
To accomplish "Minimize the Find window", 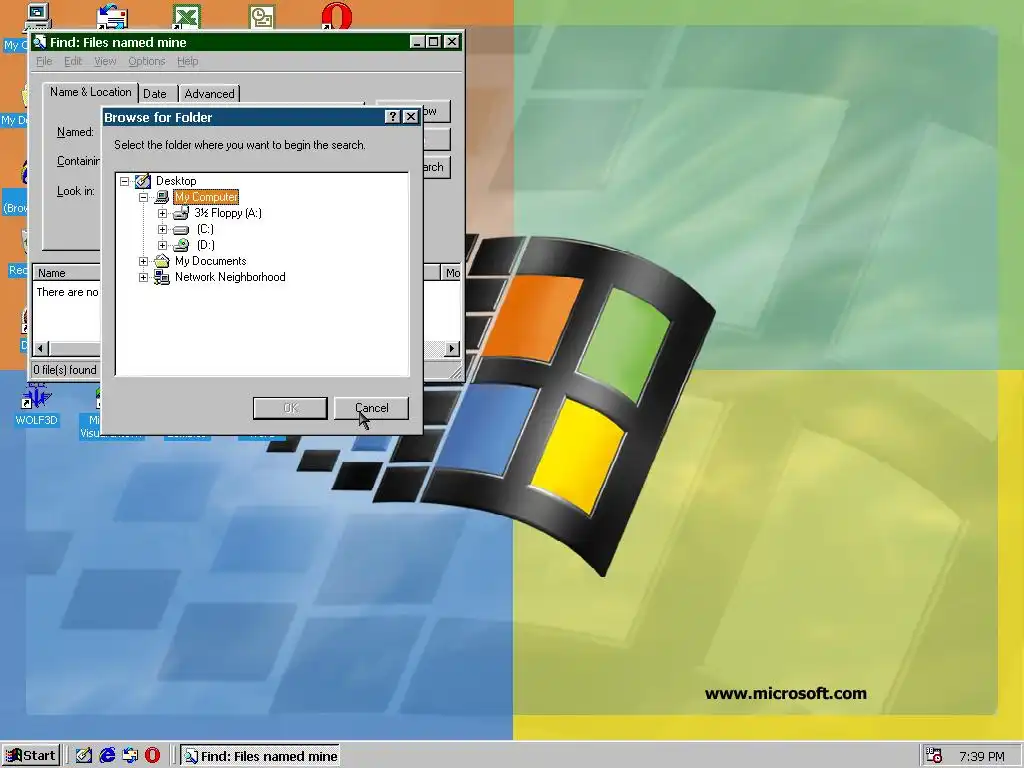I will (x=418, y=42).
